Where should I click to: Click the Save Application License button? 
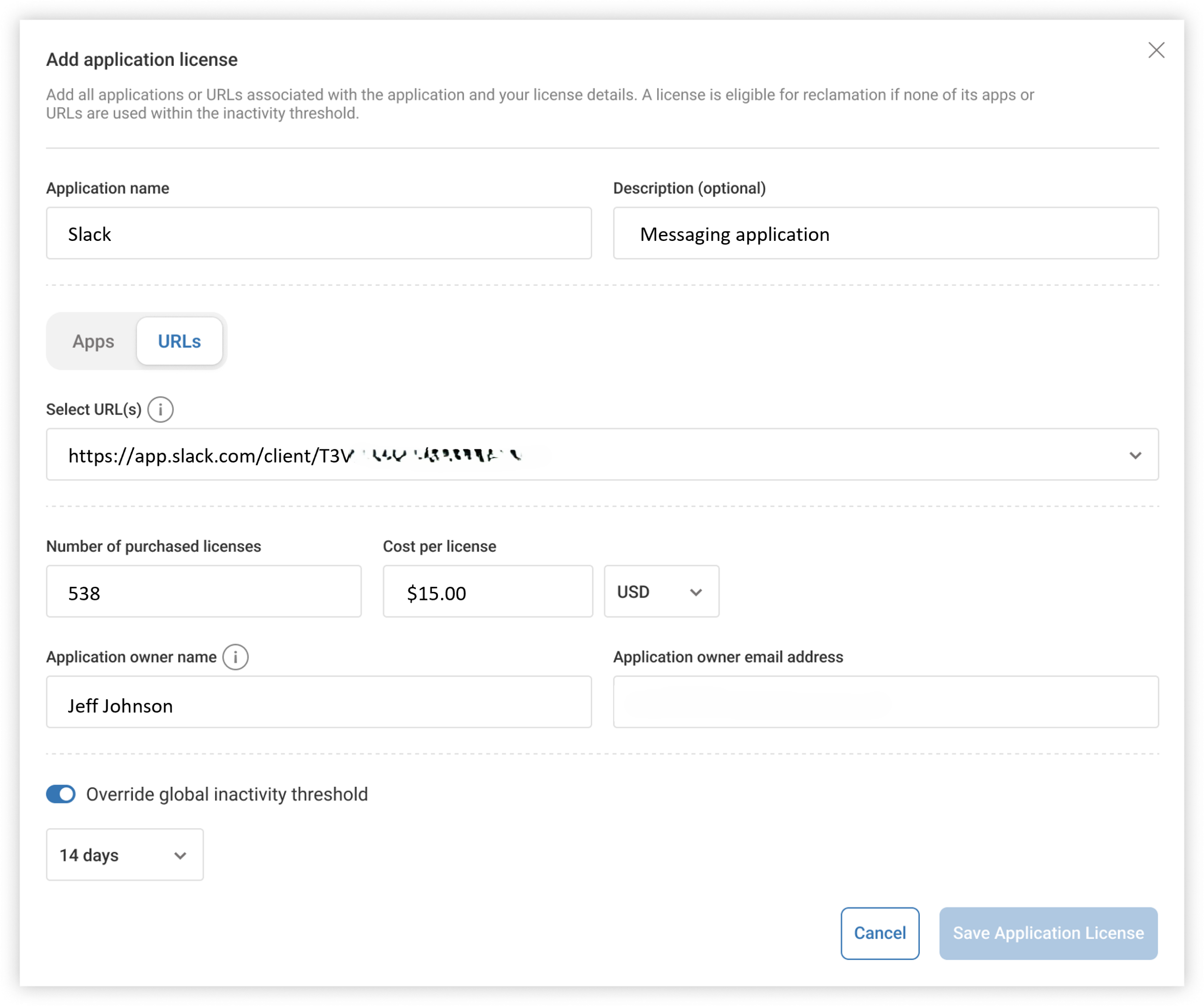(1047, 933)
